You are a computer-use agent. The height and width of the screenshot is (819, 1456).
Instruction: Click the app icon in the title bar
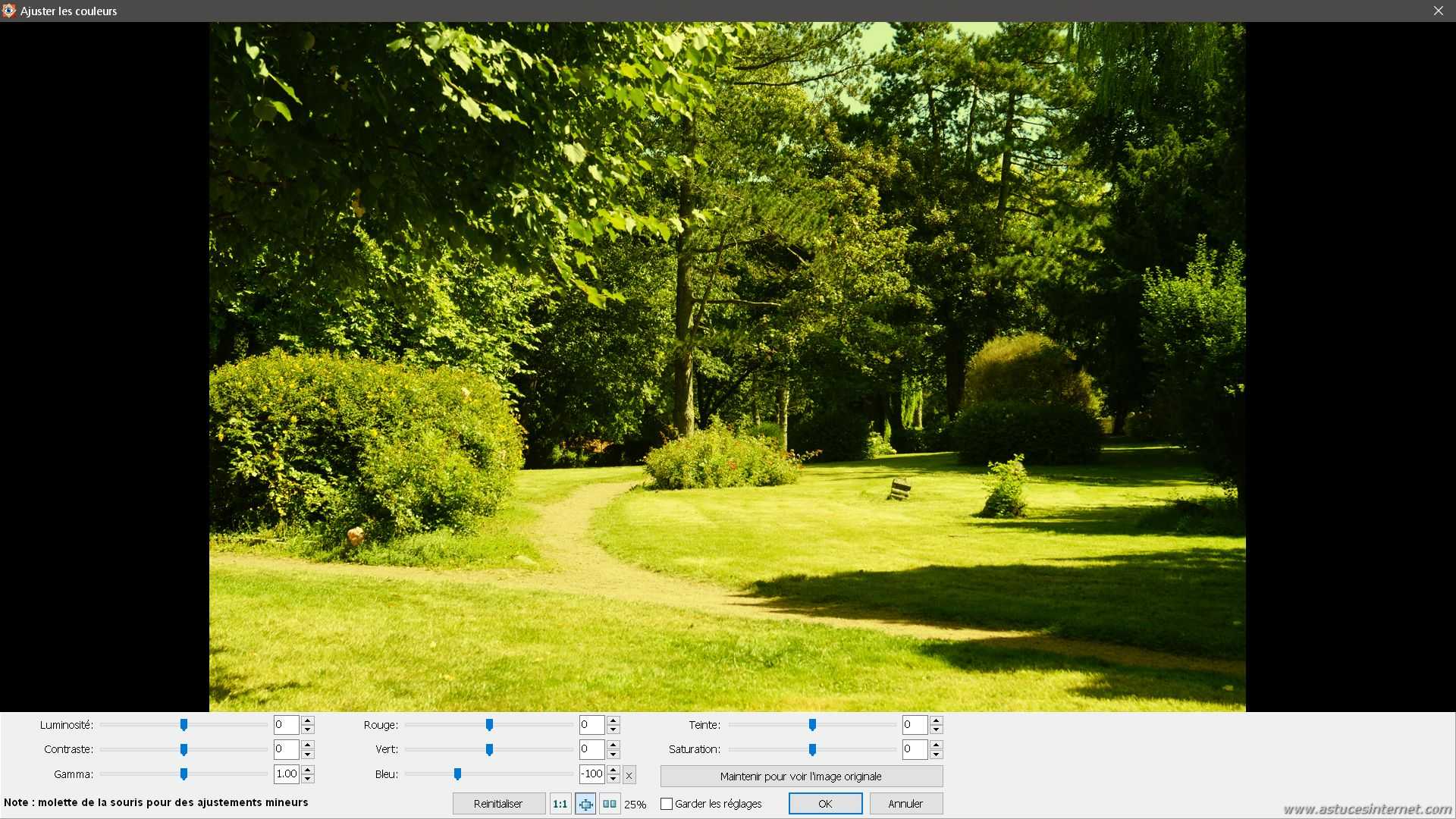click(x=9, y=11)
